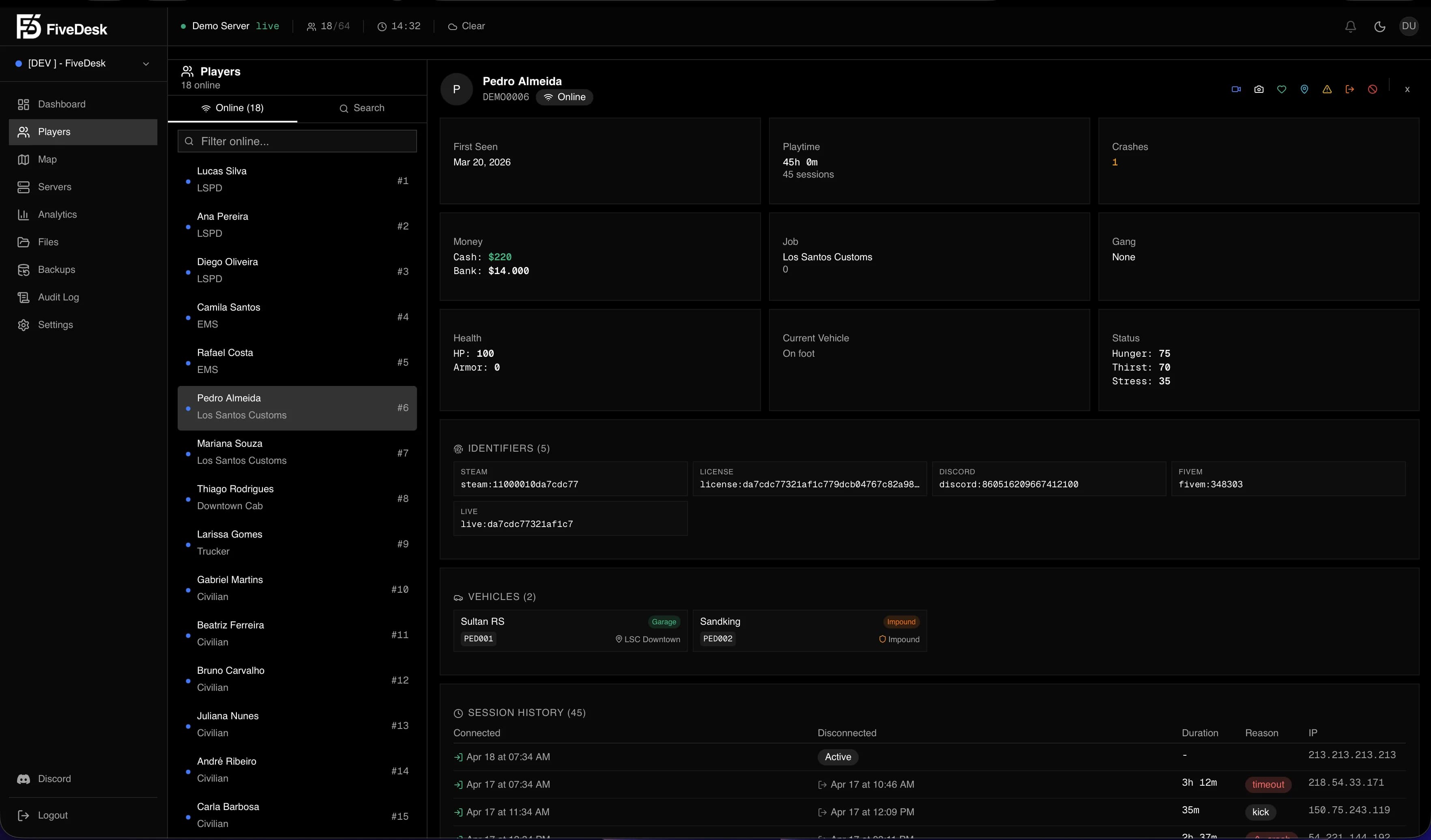The image size is (1431, 840).
Task: Open the Sandking vehicle card
Action: [x=810, y=630]
